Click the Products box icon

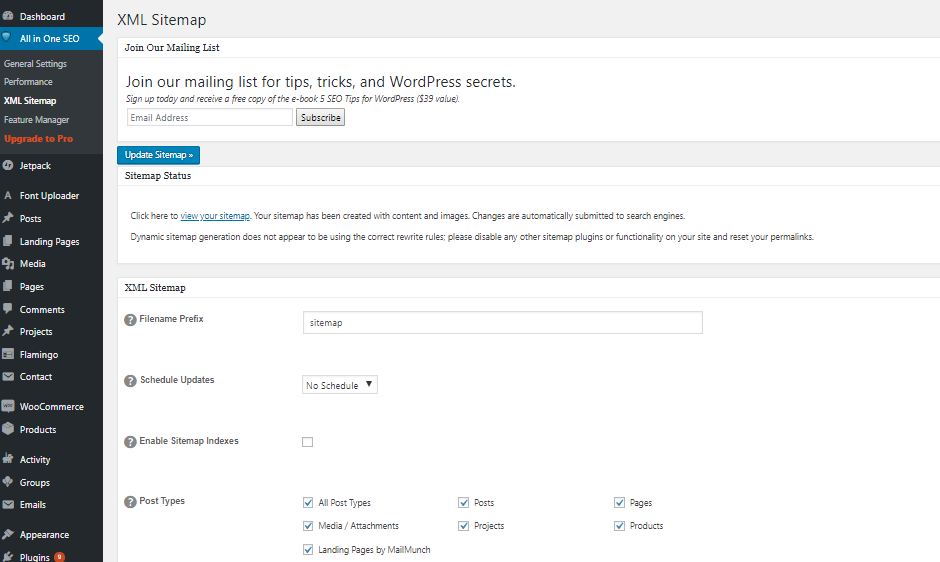pos(8,429)
